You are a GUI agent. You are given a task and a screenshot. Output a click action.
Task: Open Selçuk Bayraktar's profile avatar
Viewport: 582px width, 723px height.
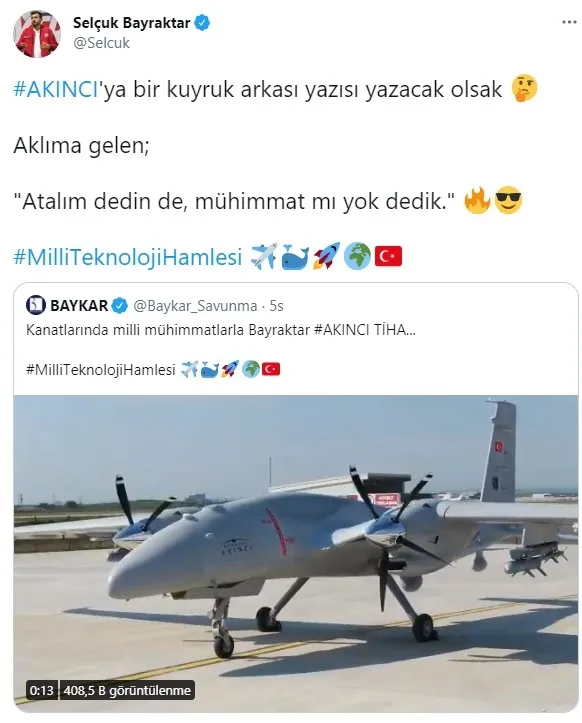coord(36,33)
